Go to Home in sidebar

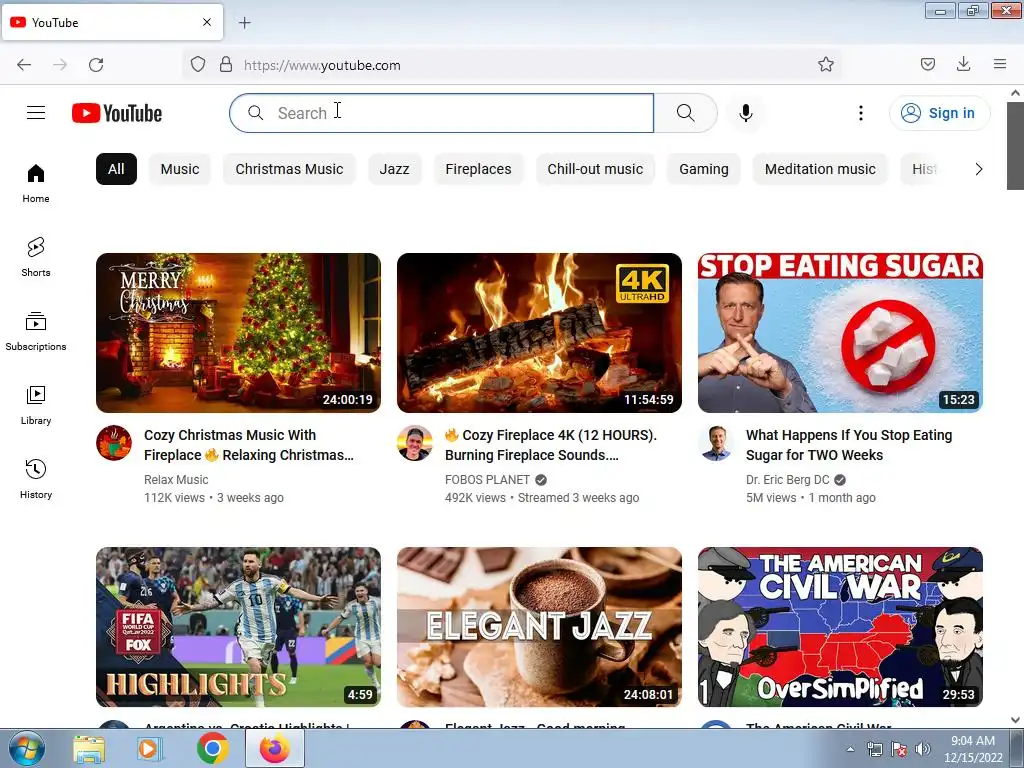36,183
